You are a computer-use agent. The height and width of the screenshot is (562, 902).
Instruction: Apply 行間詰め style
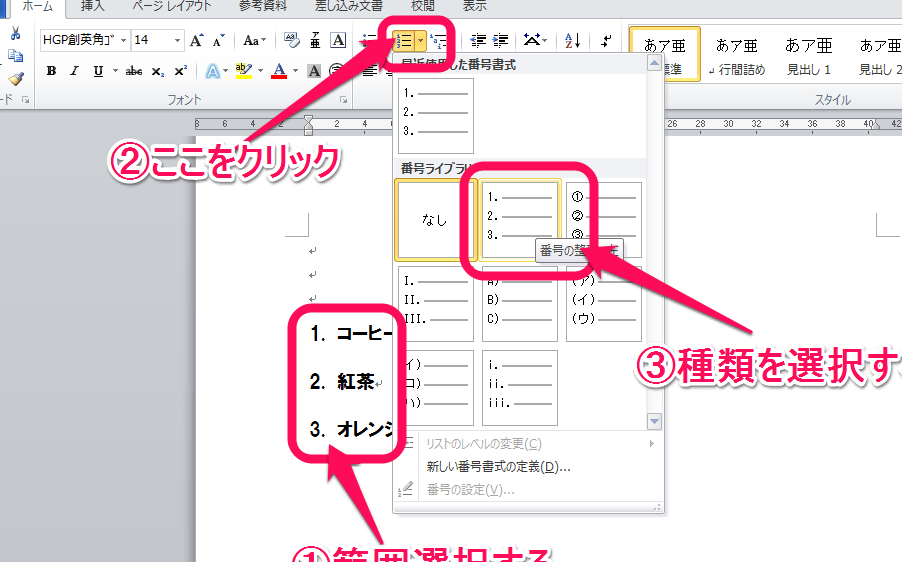737,55
